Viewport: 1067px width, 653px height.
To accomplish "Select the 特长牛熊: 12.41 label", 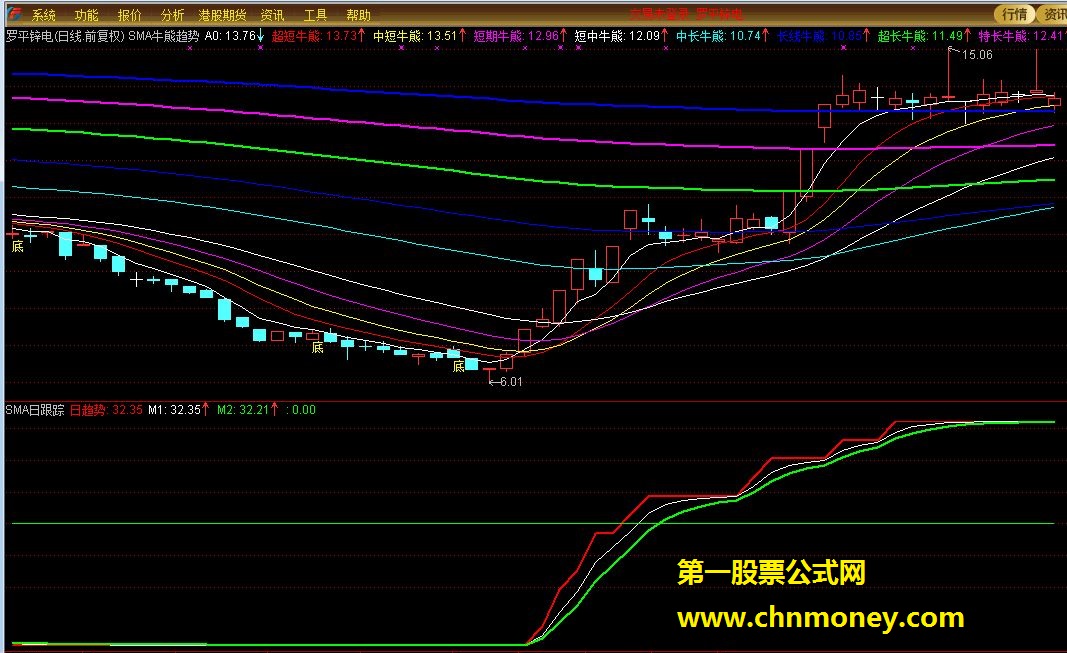I will tap(1022, 36).
